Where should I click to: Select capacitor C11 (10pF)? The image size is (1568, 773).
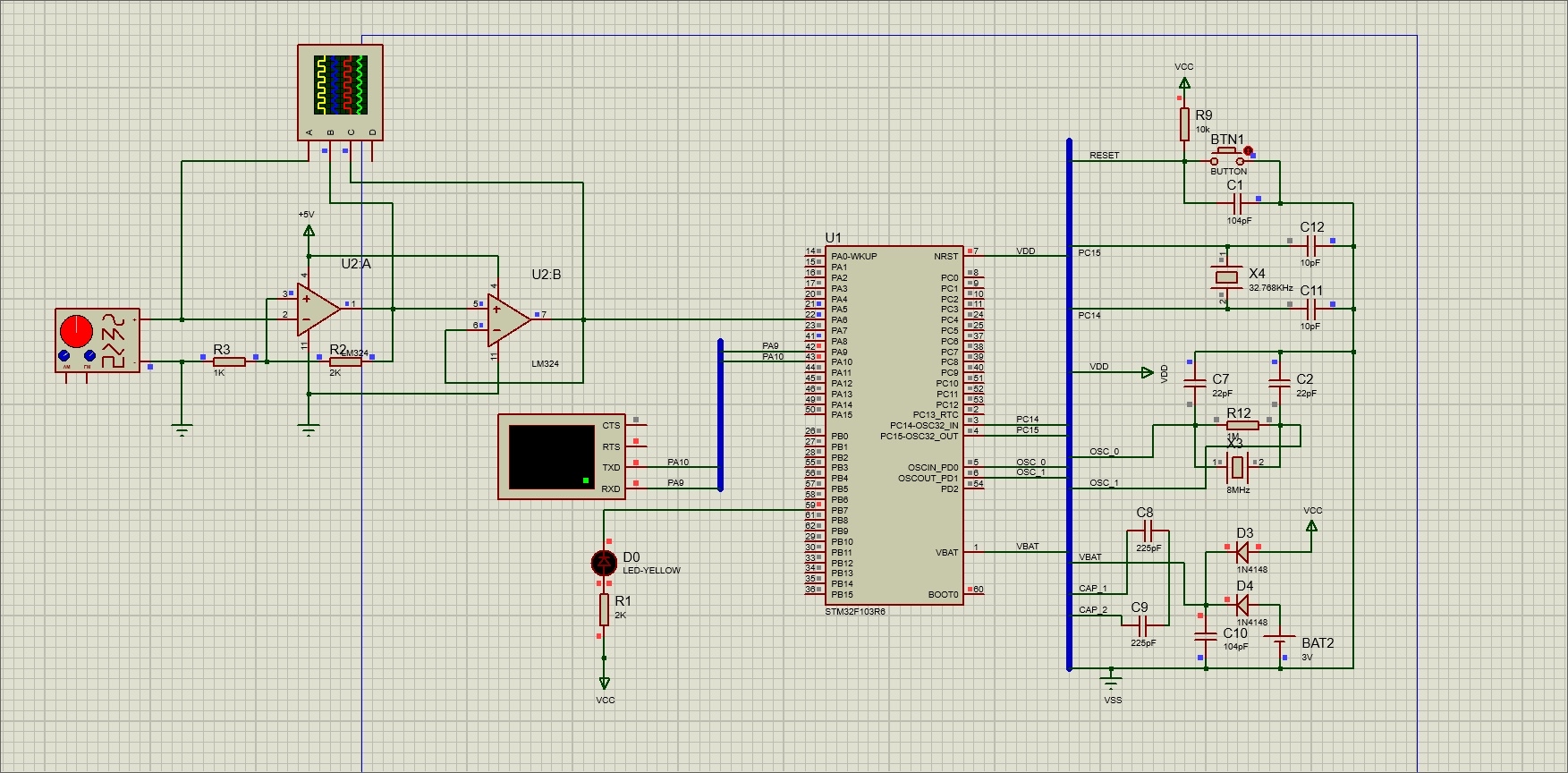(1311, 309)
